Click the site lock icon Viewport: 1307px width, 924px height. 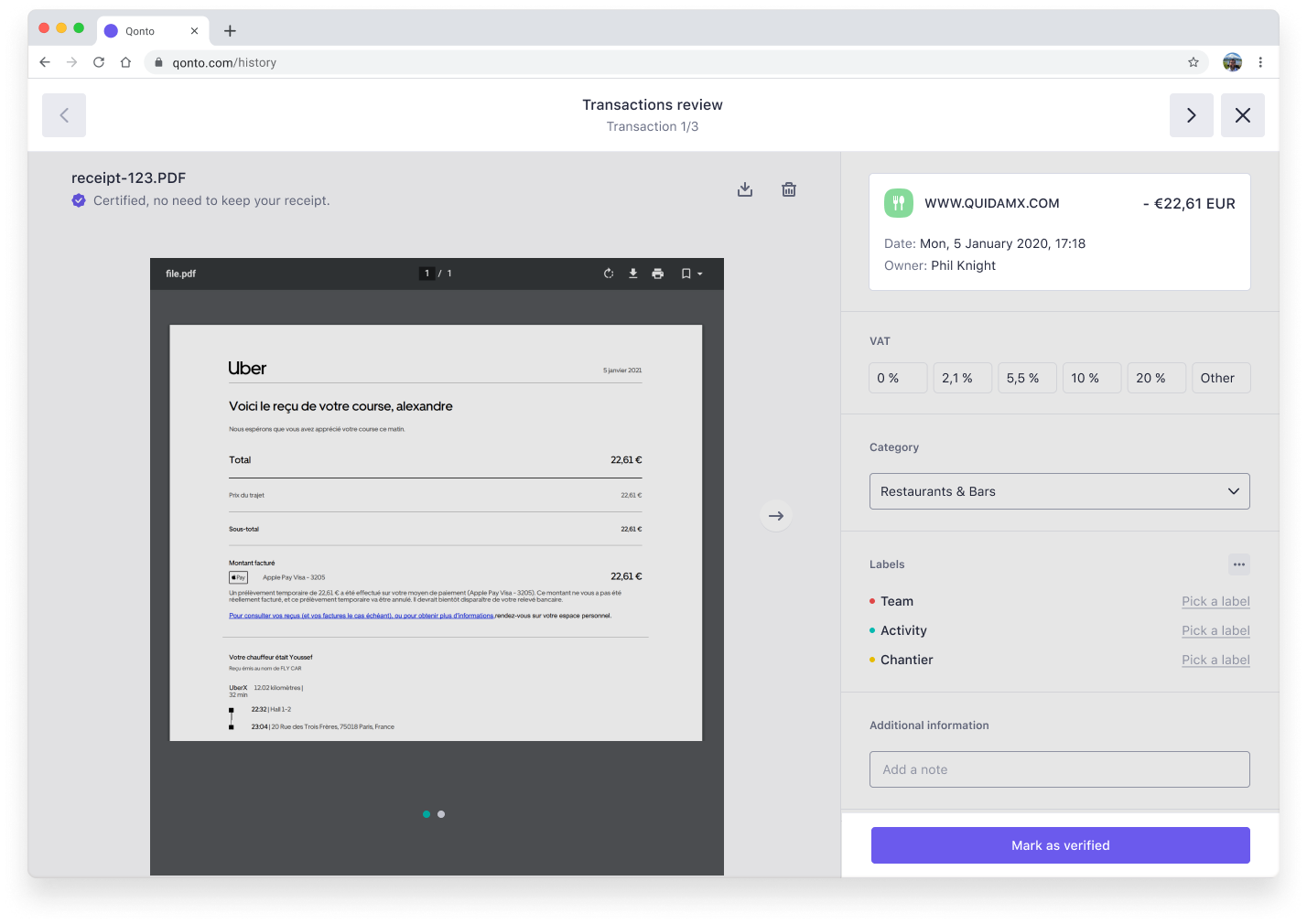pyautogui.click(x=158, y=62)
